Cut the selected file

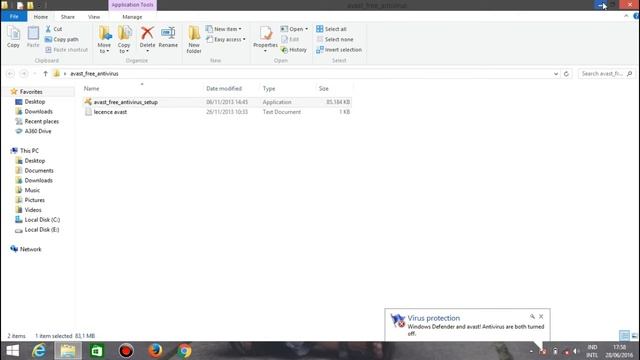pyautogui.click(x=53, y=29)
